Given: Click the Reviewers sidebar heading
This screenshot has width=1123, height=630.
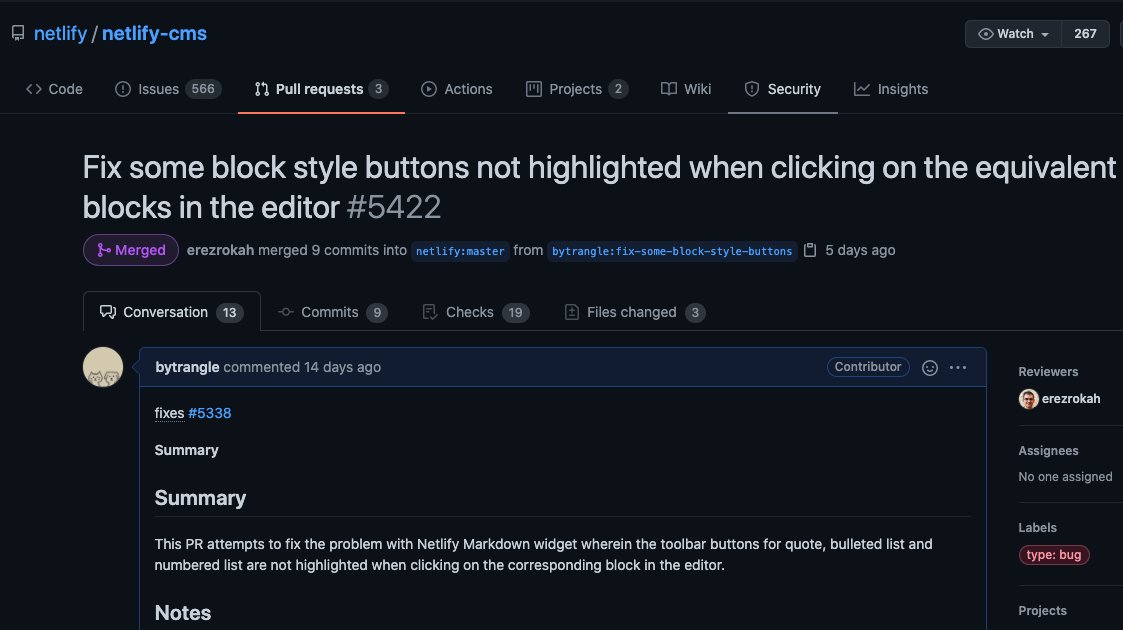Looking at the screenshot, I should coord(1048,372).
